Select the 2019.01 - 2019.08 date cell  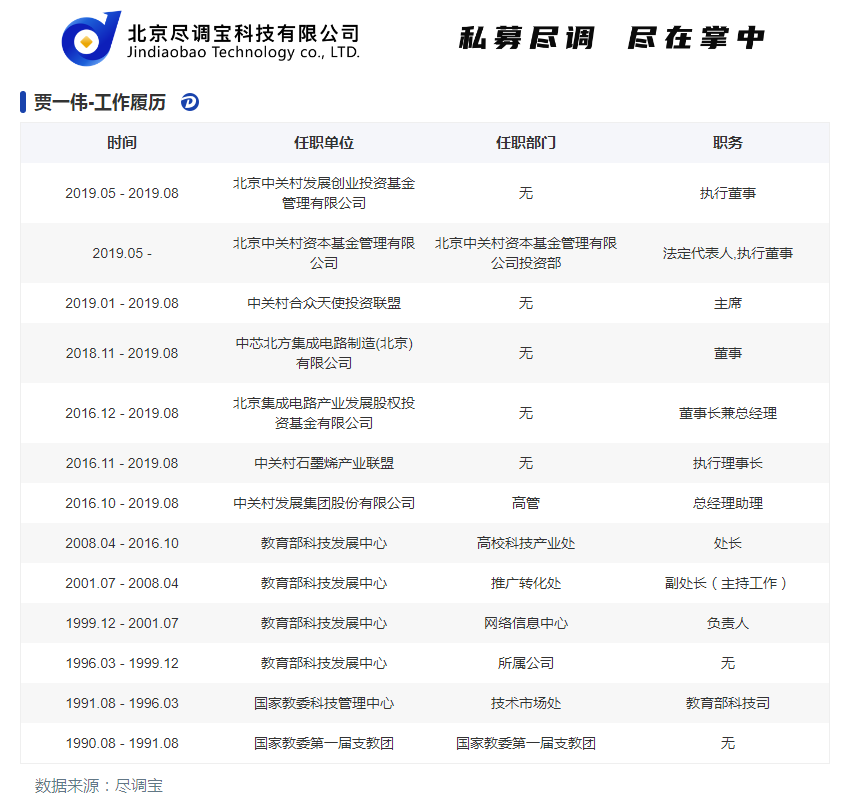122,303
